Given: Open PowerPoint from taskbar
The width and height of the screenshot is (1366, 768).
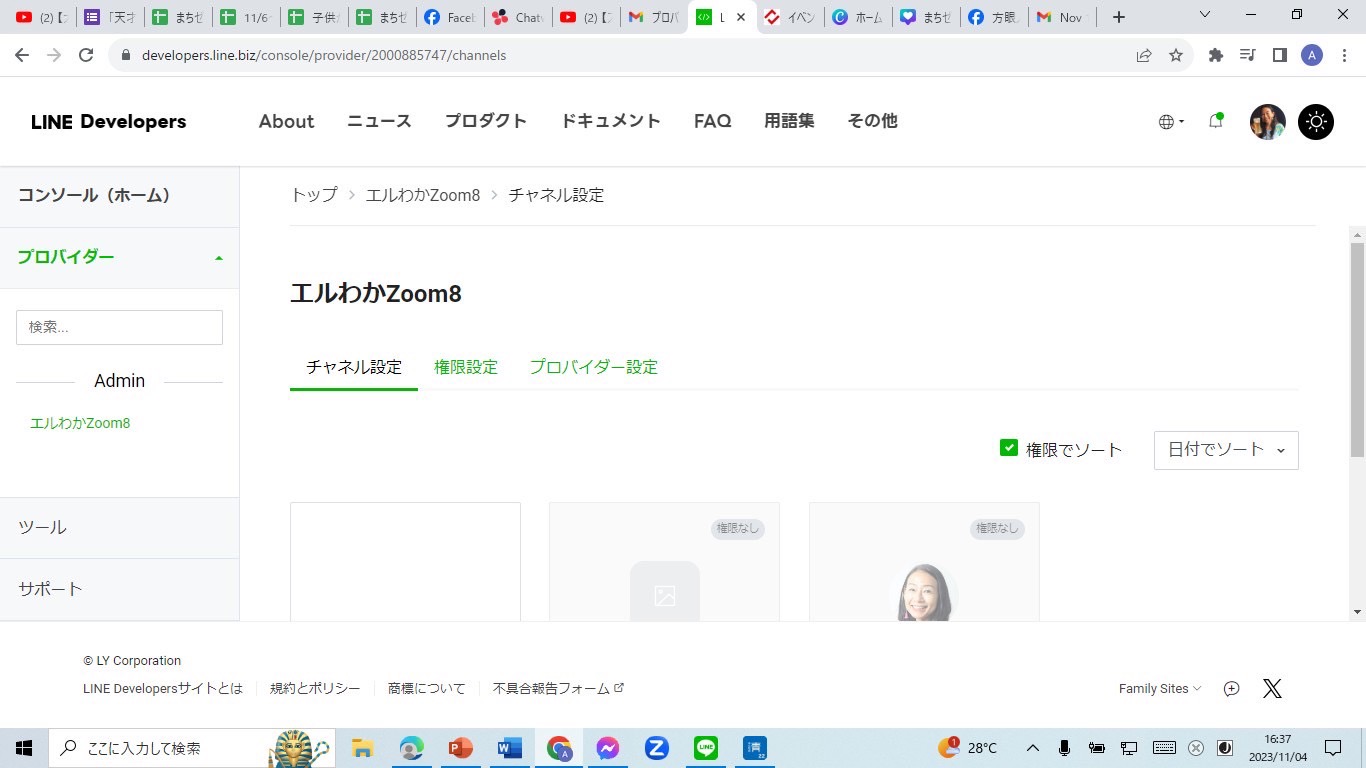Looking at the screenshot, I should tap(460, 748).
